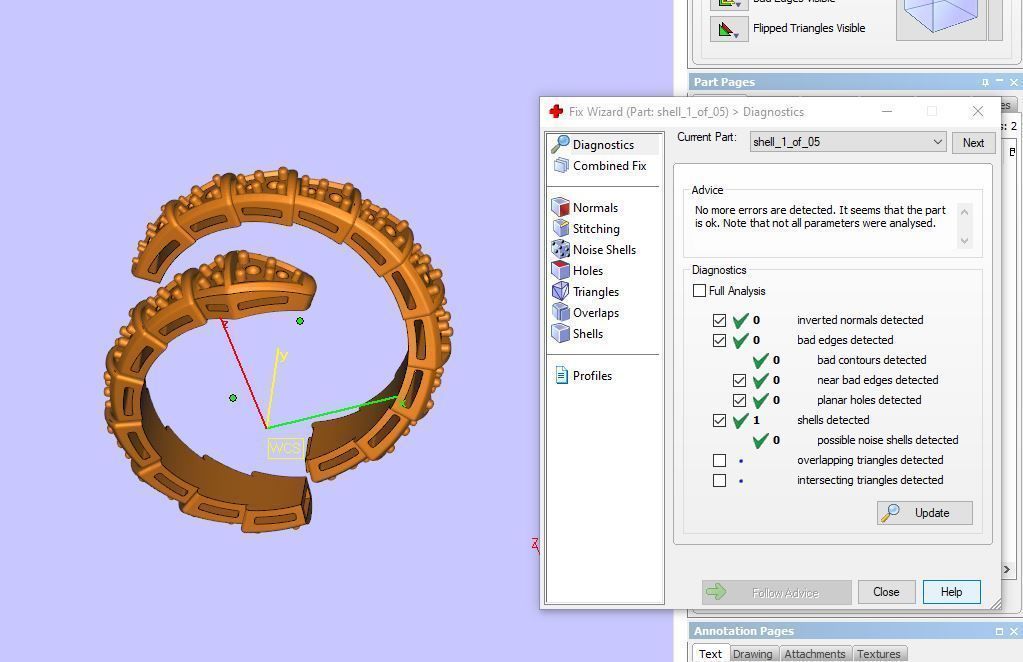Click the Update diagnostics button
This screenshot has width=1023, height=662.
pyautogui.click(x=924, y=513)
